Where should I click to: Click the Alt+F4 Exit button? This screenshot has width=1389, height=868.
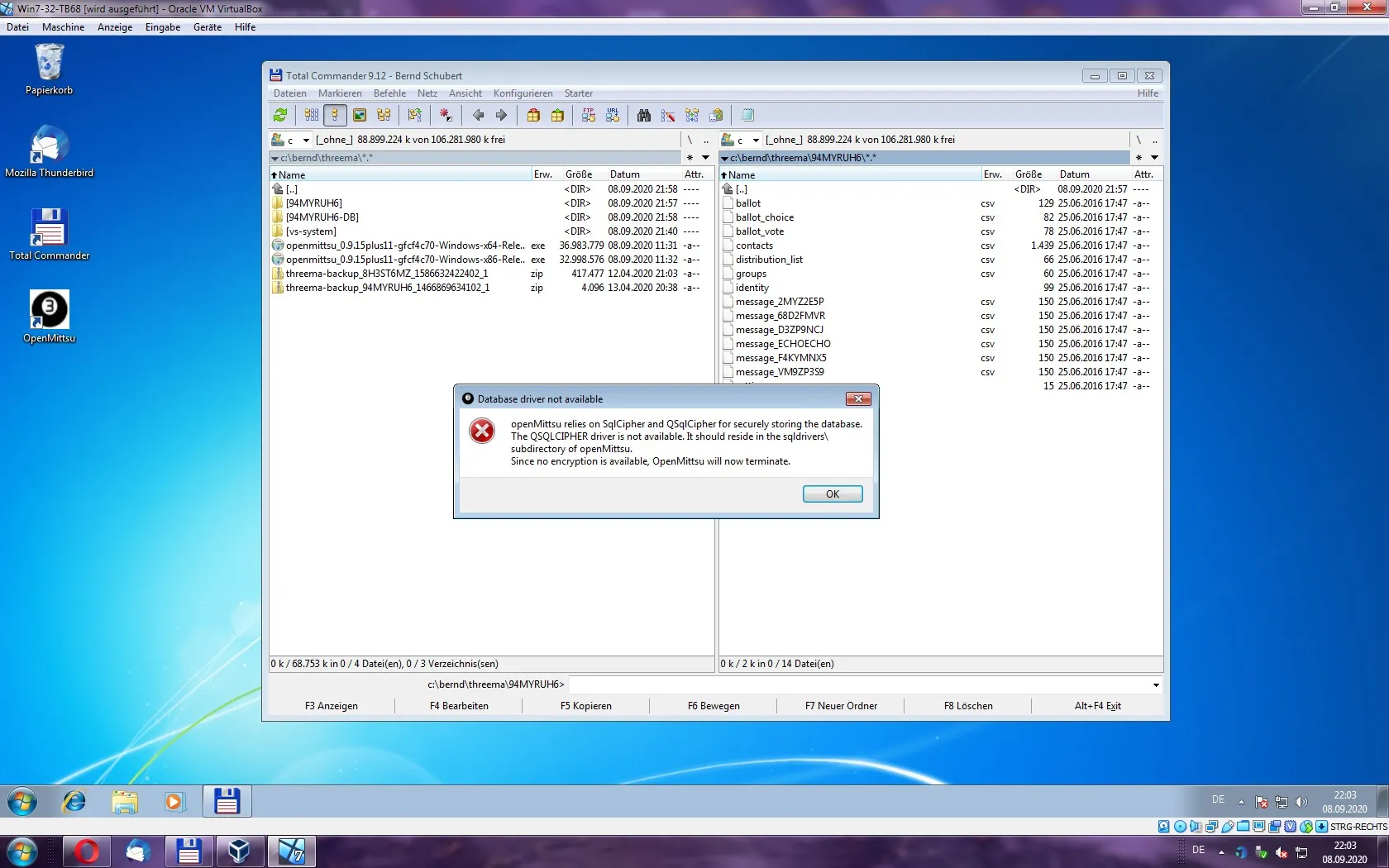(1098, 706)
